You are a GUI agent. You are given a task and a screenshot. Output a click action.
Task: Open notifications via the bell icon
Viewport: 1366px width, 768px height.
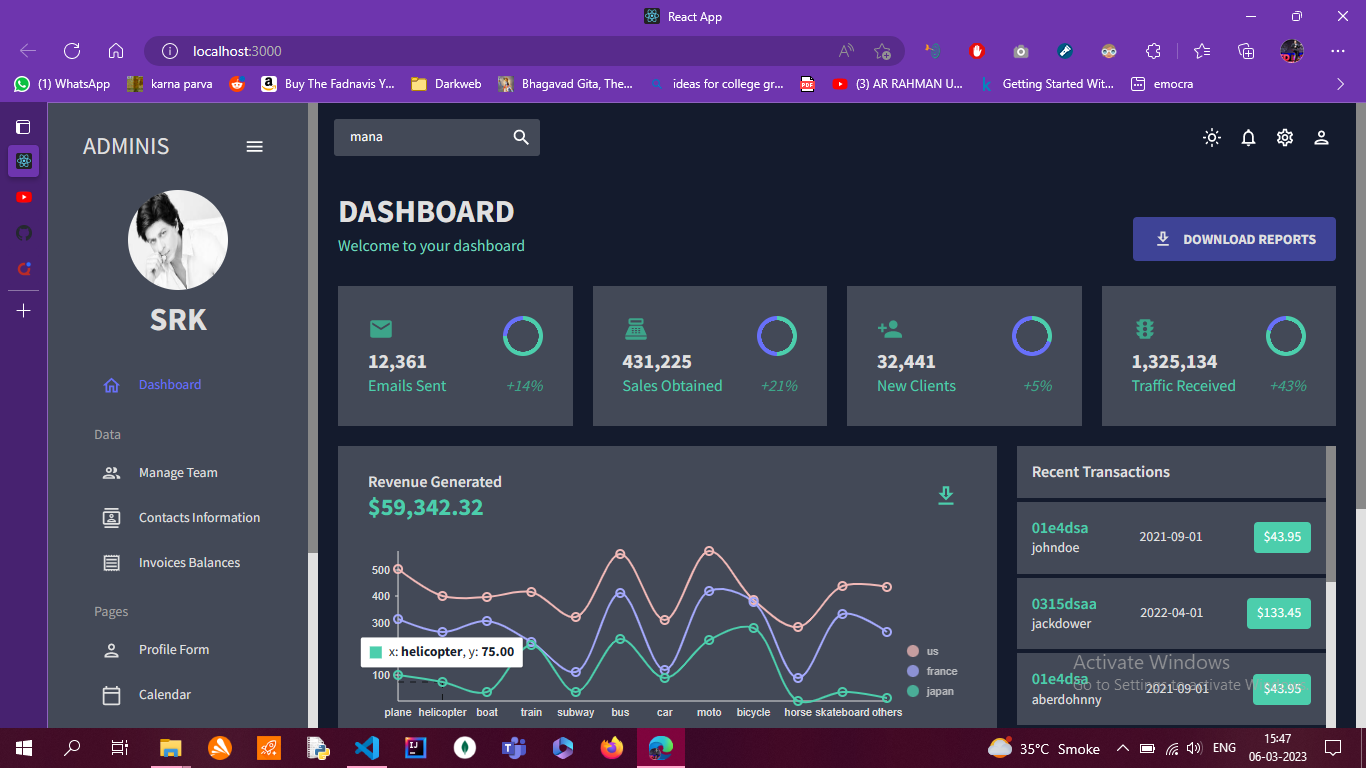coord(1248,138)
